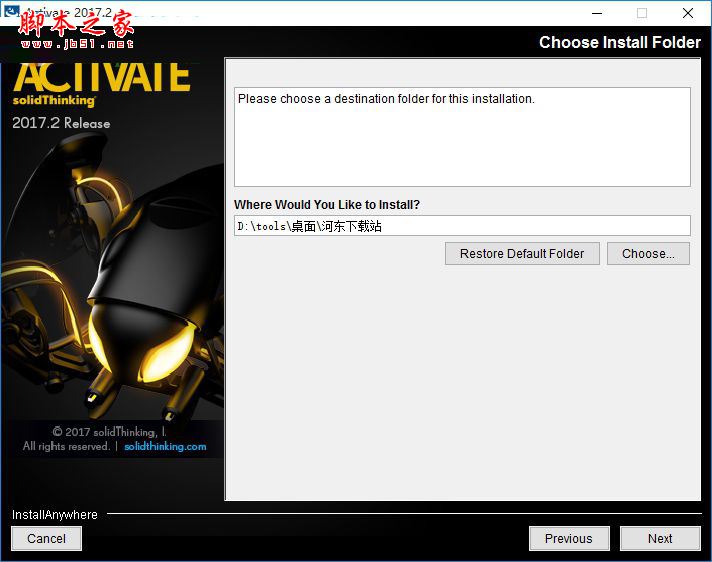Click the 'Where Would You Like to Install?' label
The image size is (712, 562).
[x=327, y=205]
